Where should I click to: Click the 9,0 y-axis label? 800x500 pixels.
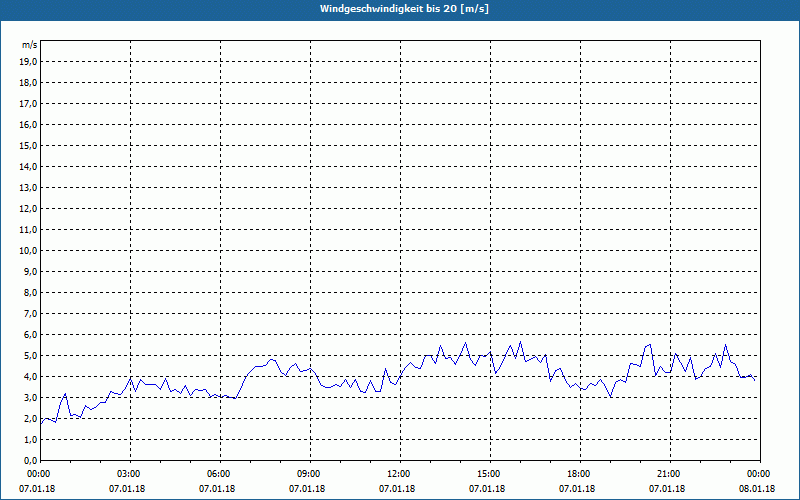pyautogui.click(x=31, y=271)
